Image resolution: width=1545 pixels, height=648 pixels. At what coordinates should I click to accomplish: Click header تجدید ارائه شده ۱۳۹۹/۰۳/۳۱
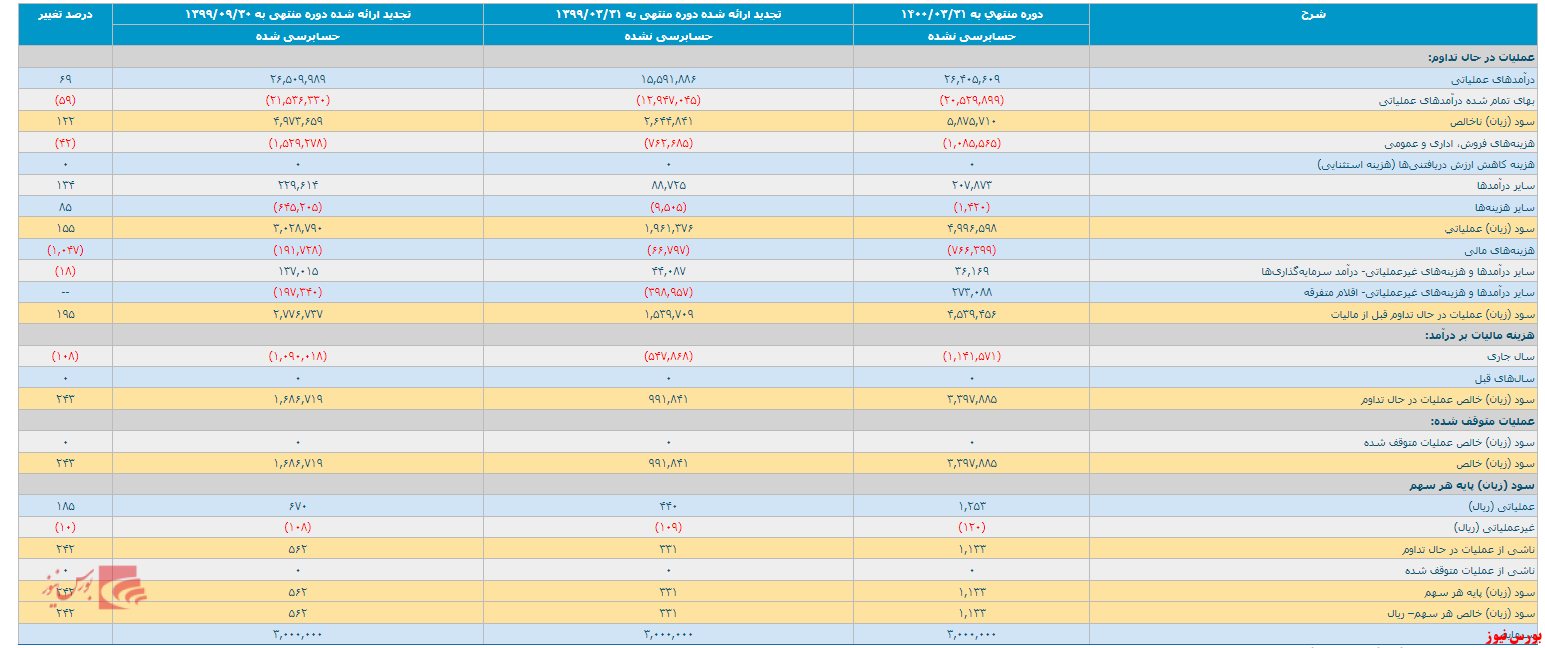pyautogui.click(x=668, y=14)
